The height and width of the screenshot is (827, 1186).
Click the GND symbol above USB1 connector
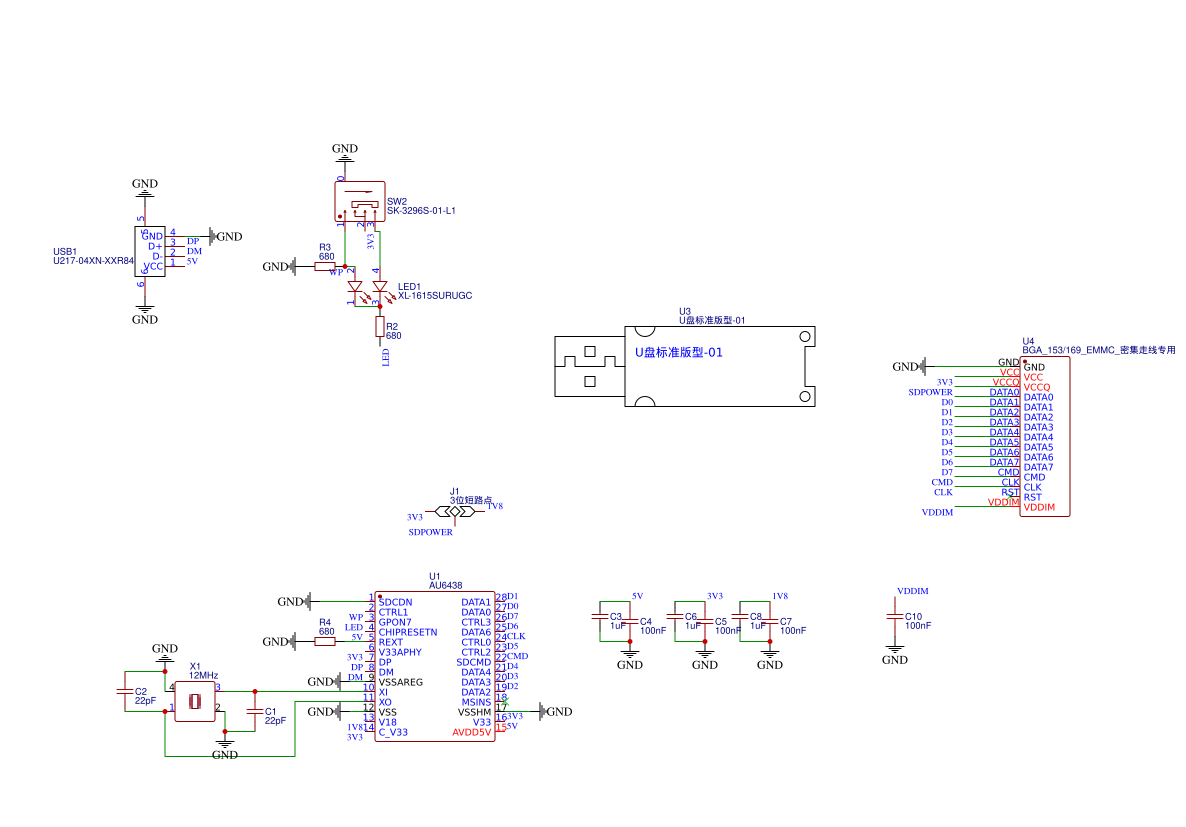[144, 188]
